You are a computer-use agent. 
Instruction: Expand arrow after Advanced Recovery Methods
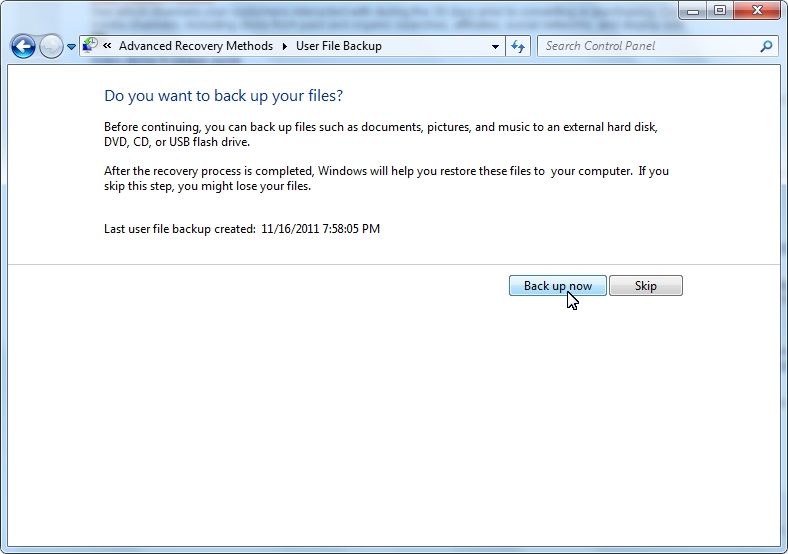[284, 46]
